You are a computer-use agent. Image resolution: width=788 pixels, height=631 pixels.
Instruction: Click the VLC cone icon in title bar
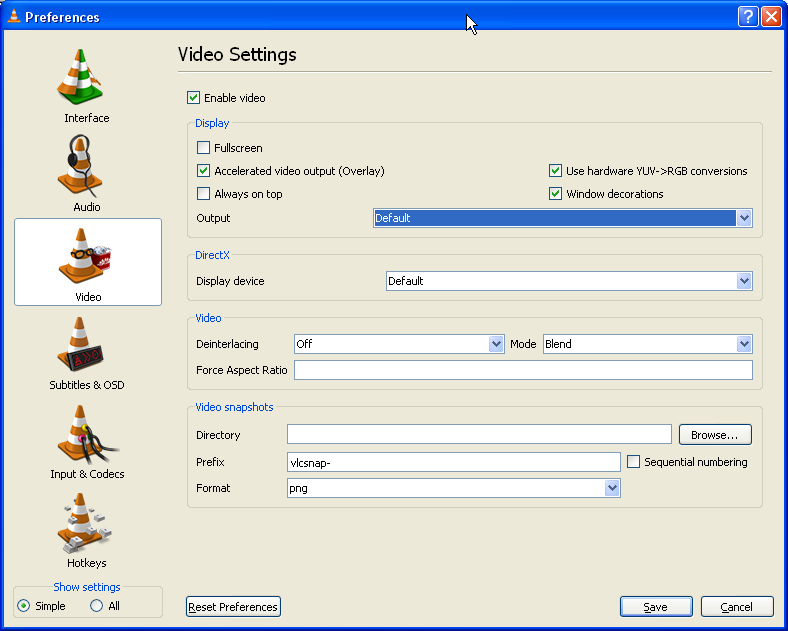14,17
